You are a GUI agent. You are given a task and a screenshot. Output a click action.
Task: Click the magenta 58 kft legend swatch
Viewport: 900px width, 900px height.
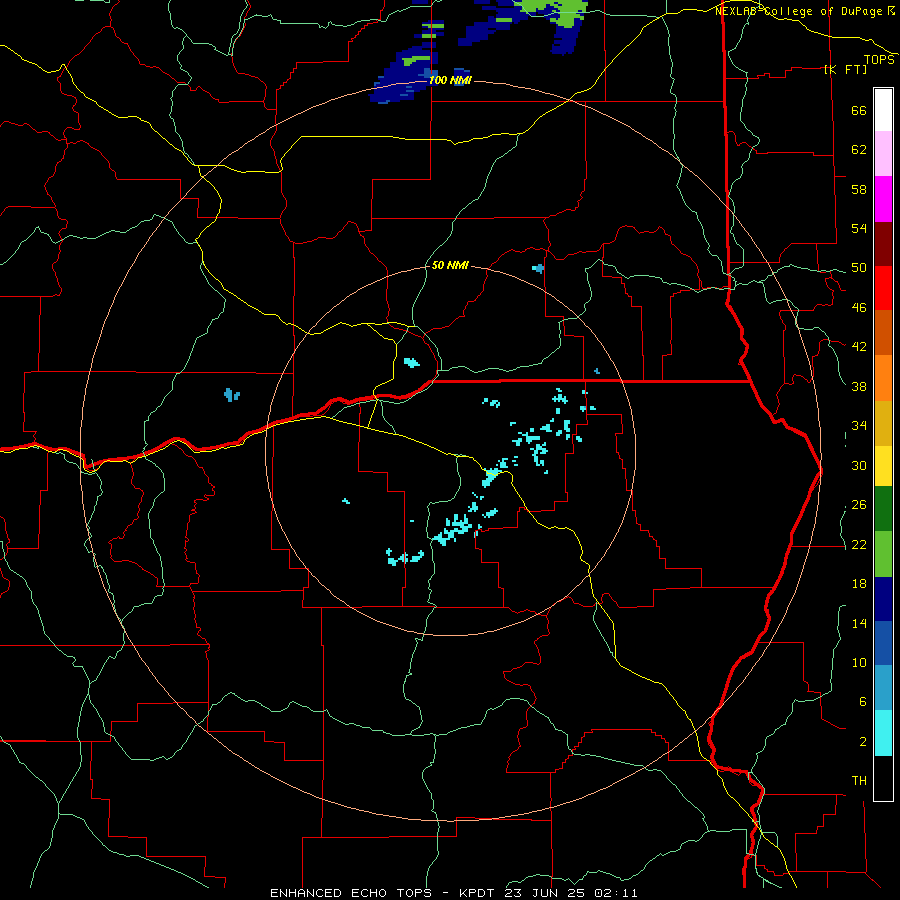(883, 199)
